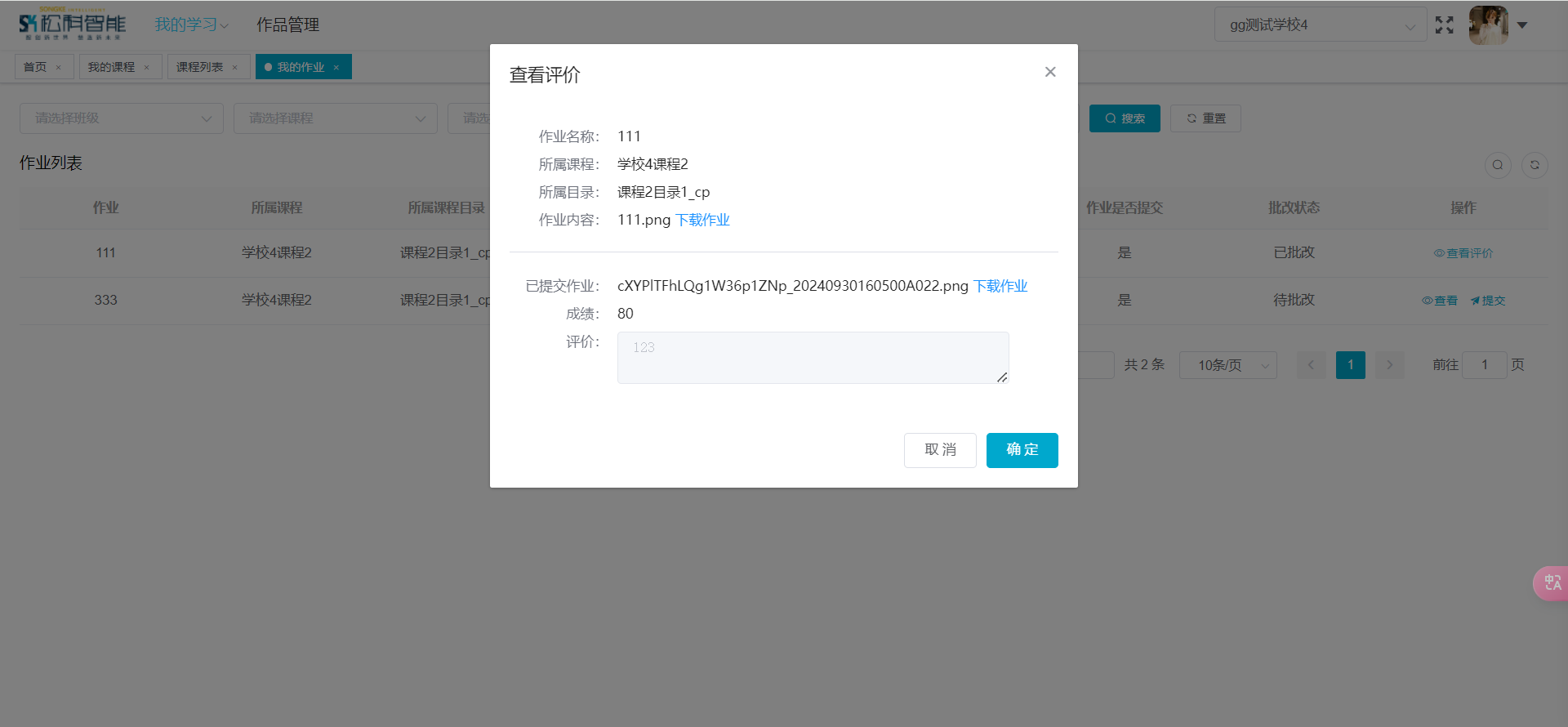
Task: Expand the gg测试学校4 school selector
Action: [x=1320, y=25]
